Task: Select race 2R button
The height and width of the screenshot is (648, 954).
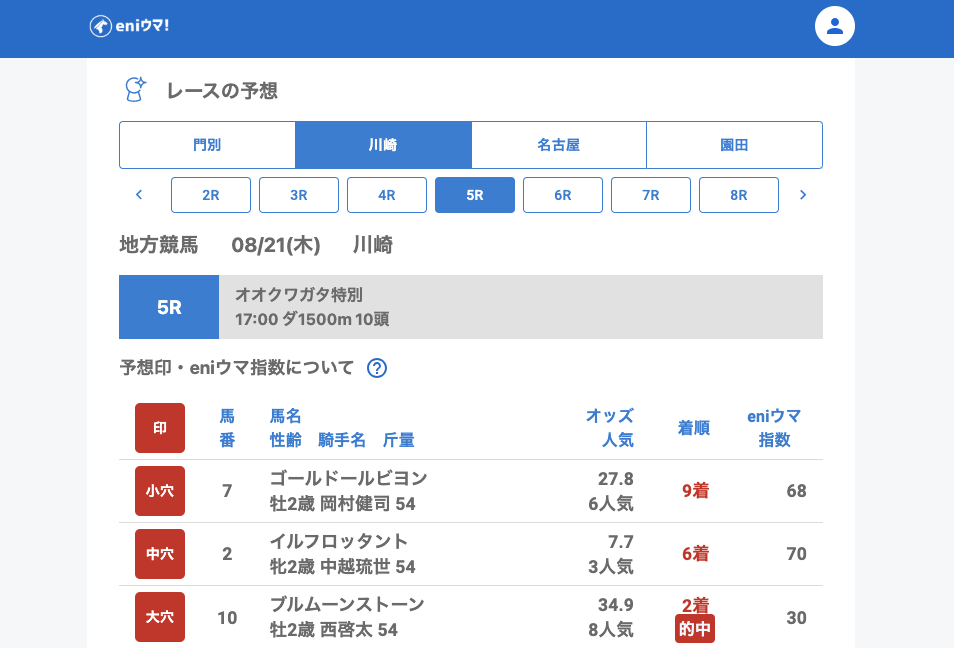Action: point(211,195)
